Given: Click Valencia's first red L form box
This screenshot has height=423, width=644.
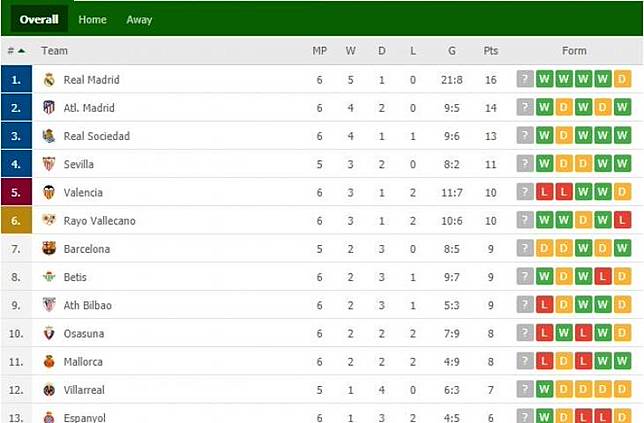Looking at the screenshot, I should click(545, 192).
